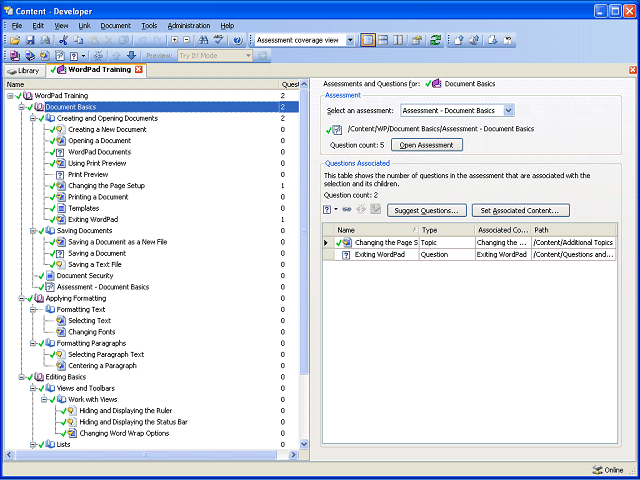This screenshot has width=640, height=480.
Task: Select Hiding and Displaying the Ruler
Action: 126,411
